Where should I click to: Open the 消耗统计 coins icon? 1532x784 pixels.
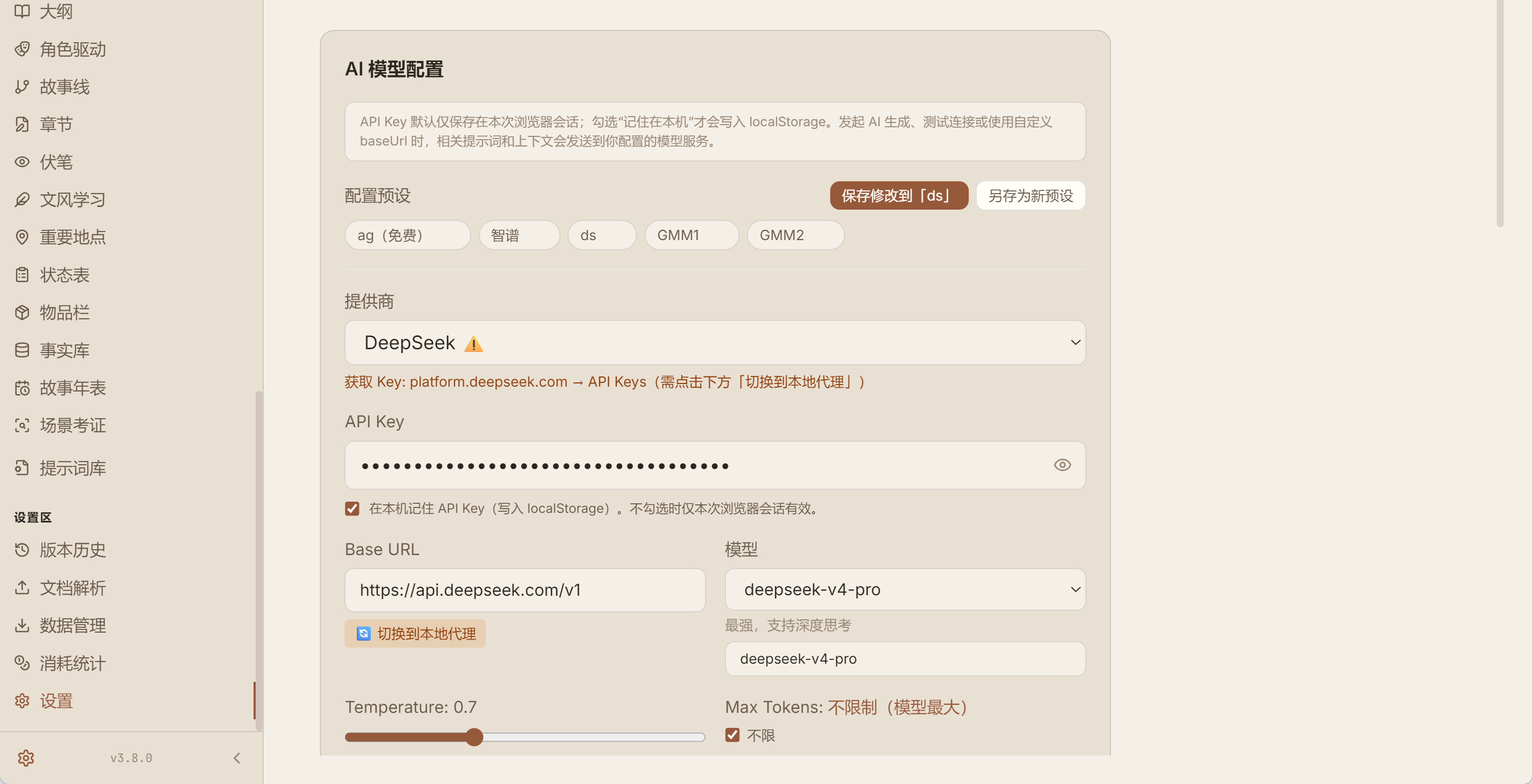pos(22,663)
